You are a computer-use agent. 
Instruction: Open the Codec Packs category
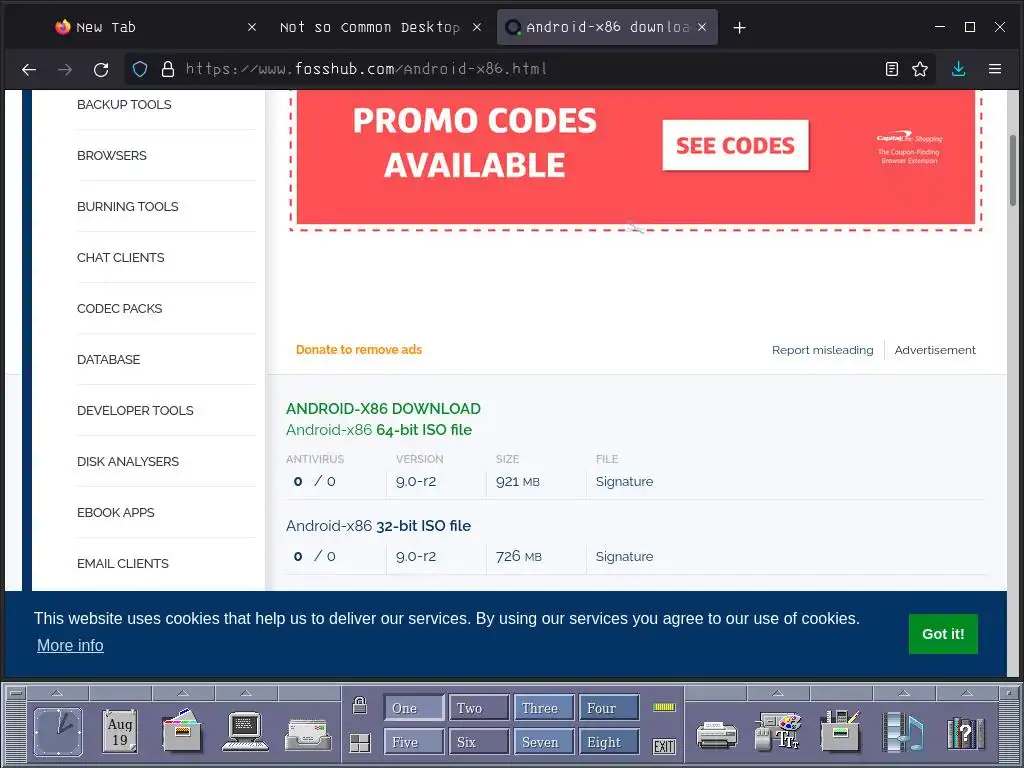(x=120, y=308)
